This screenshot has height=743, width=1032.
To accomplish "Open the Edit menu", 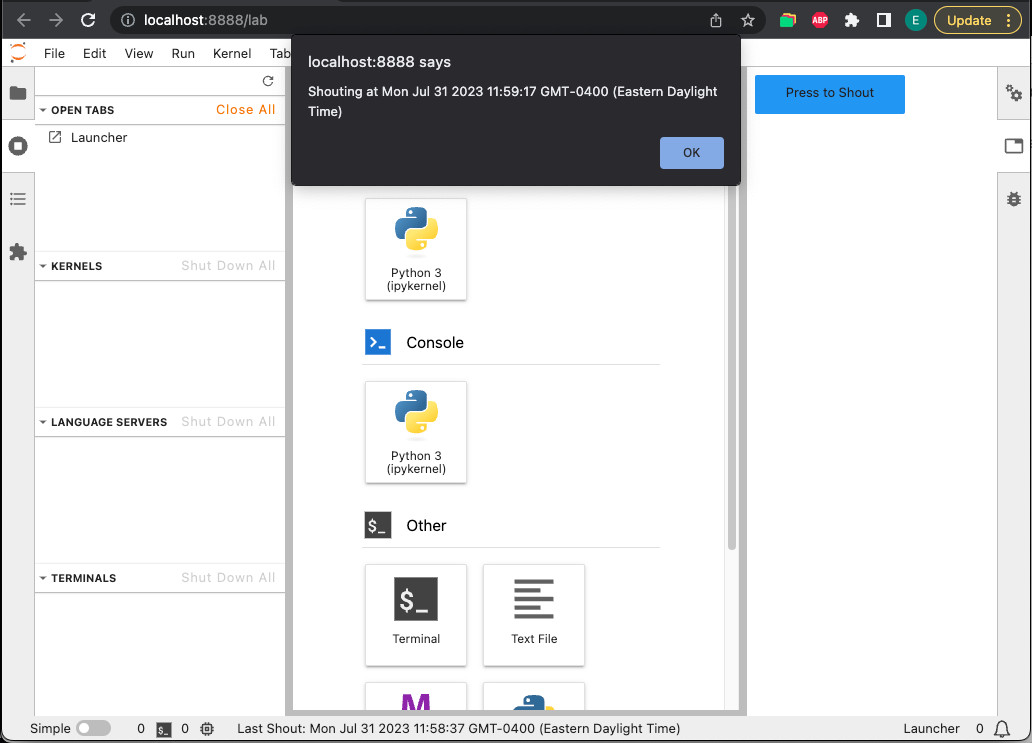I will click(x=94, y=53).
